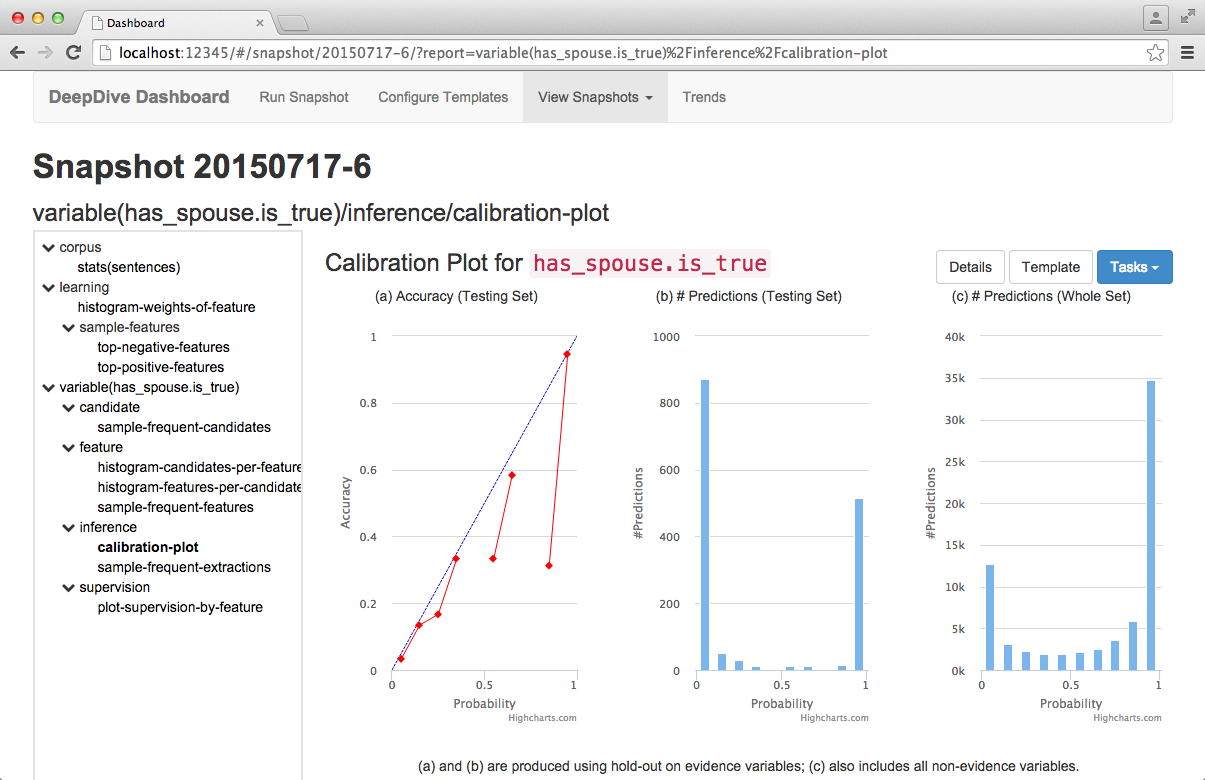
Task: Open the Chrome hamburger menu
Action: click(x=1187, y=53)
